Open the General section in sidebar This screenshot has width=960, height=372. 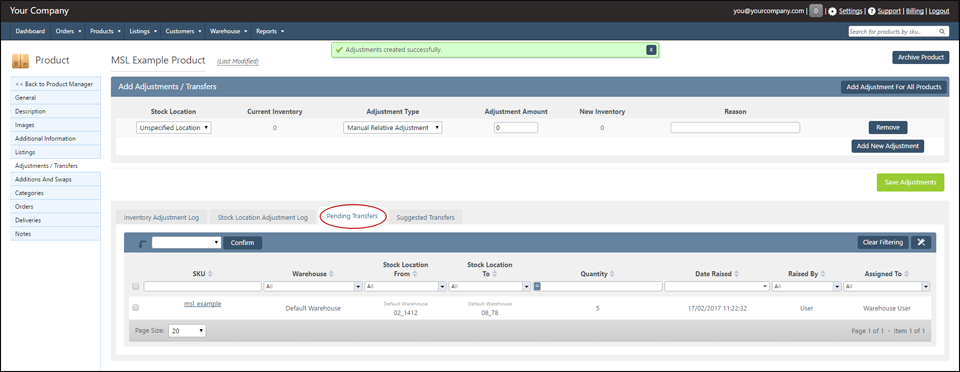coord(55,98)
